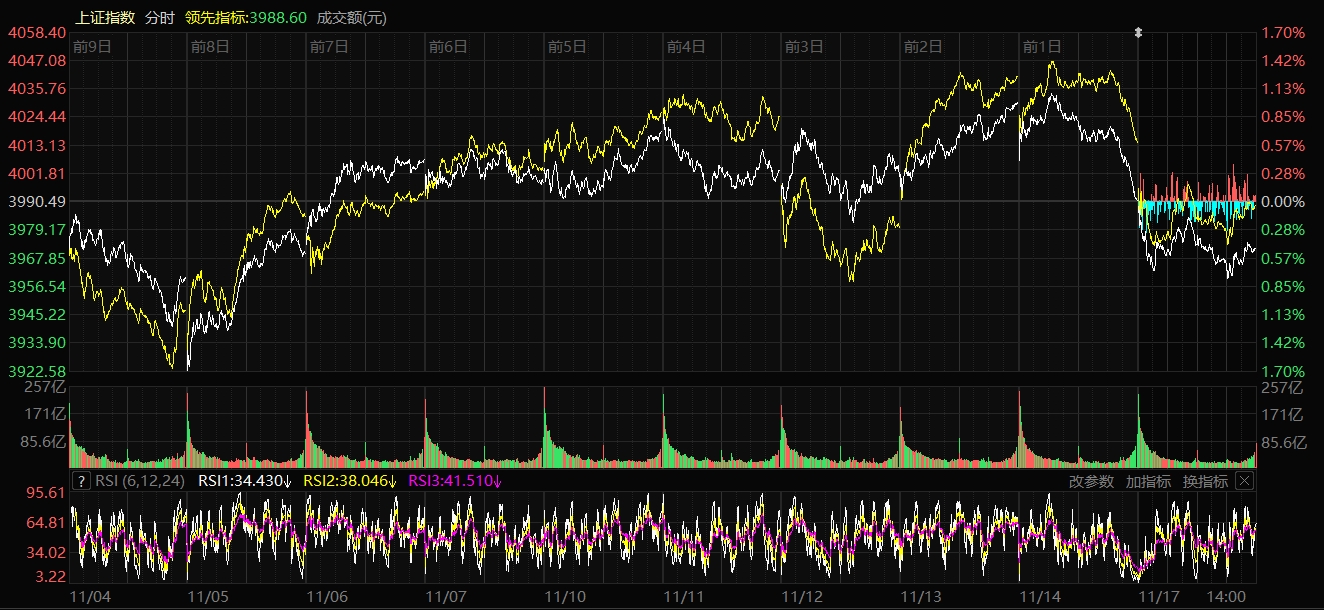The height and width of the screenshot is (610, 1324).
Task: Click the 14:00 time label on the axis
Action: [x=1226, y=596]
